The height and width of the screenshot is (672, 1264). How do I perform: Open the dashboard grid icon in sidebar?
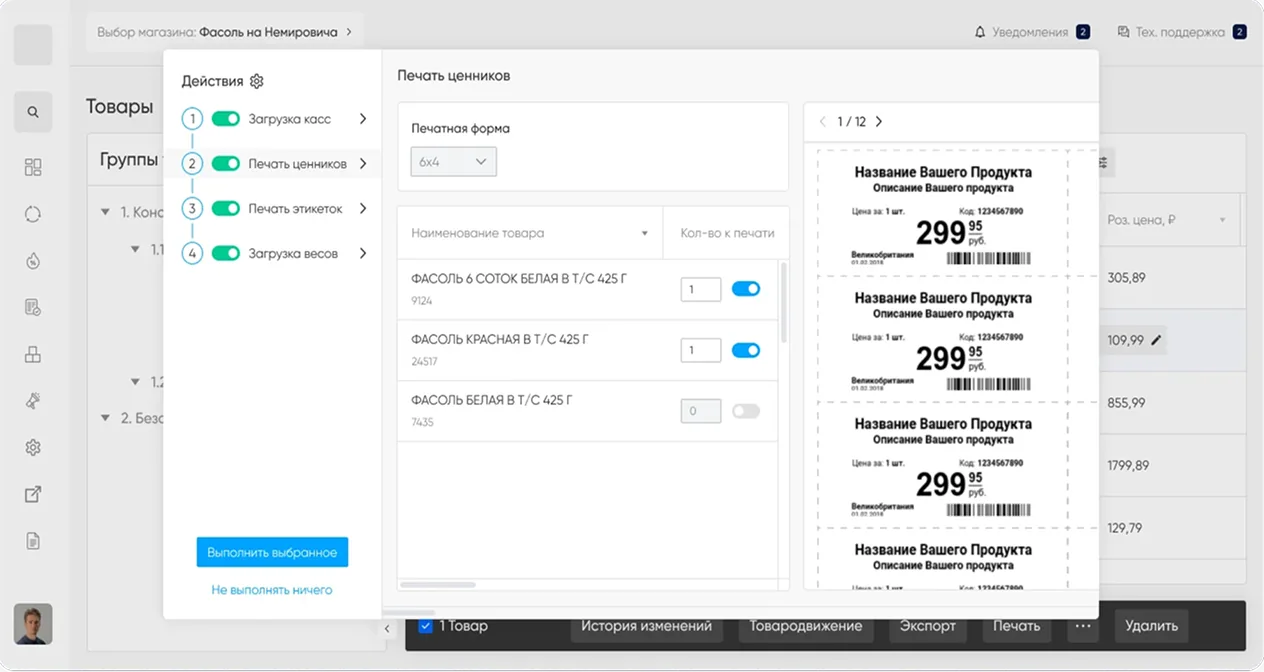click(33, 167)
